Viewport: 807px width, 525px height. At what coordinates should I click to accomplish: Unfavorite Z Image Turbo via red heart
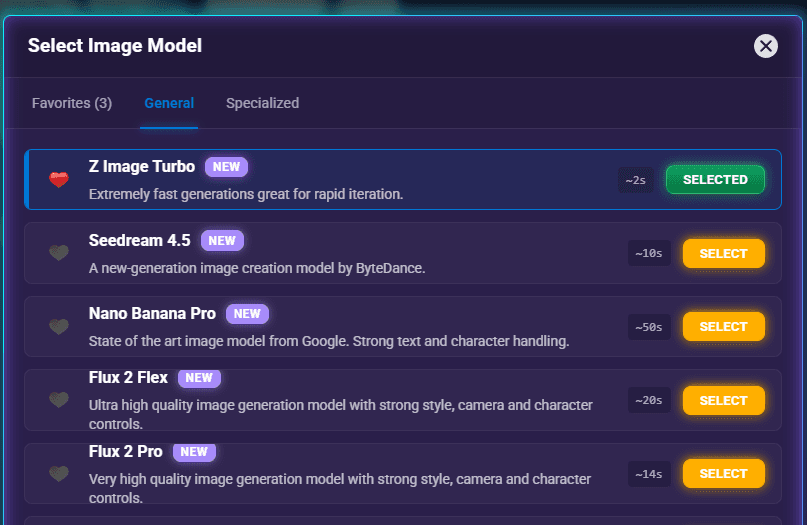pos(59,179)
